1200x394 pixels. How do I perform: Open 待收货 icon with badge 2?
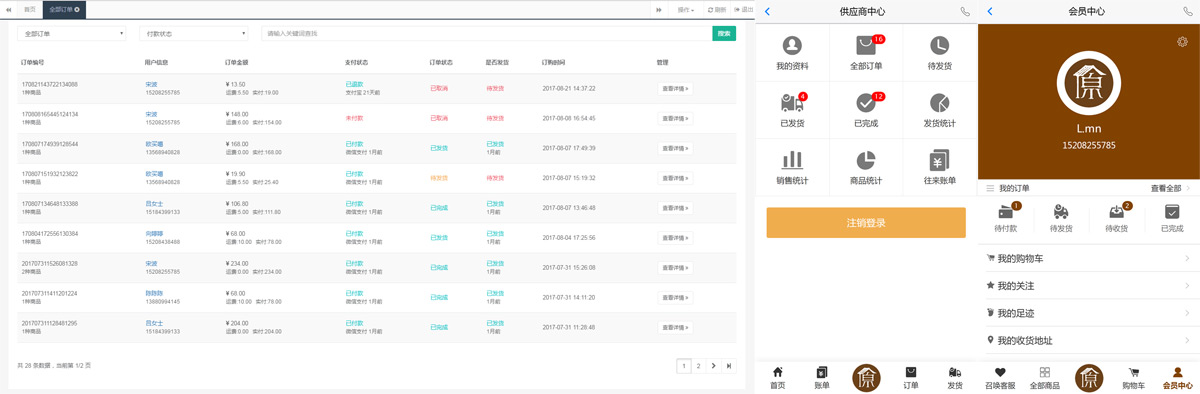(x=1117, y=217)
